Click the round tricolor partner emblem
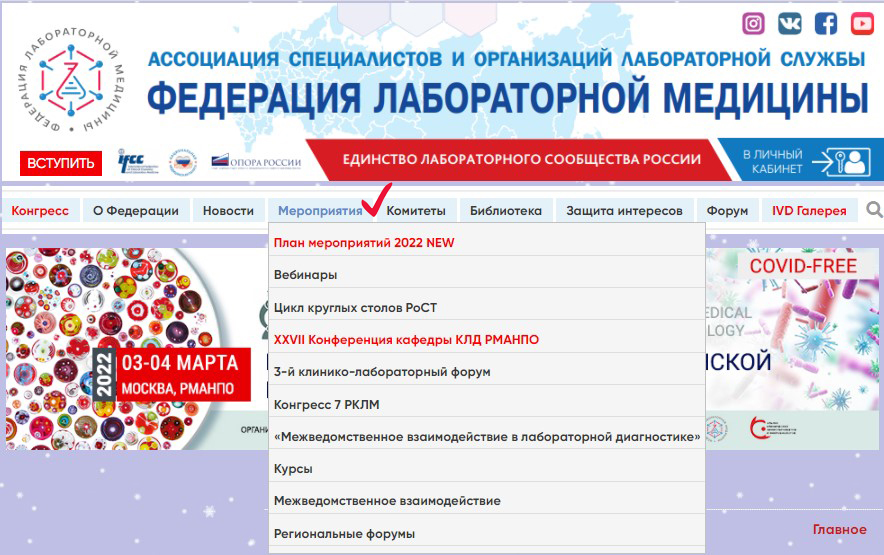The image size is (884, 555). point(183,162)
